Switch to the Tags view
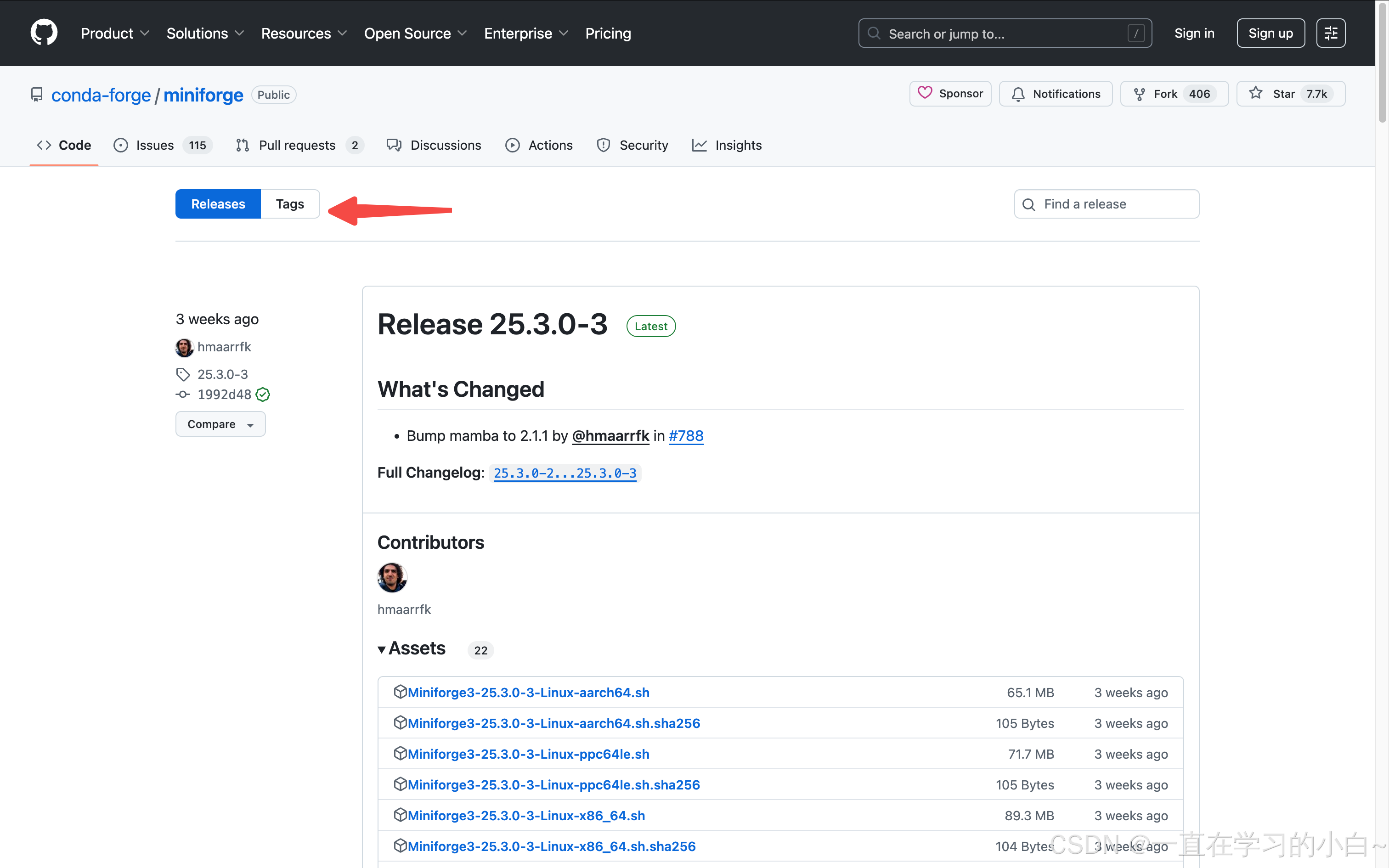 tap(289, 204)
